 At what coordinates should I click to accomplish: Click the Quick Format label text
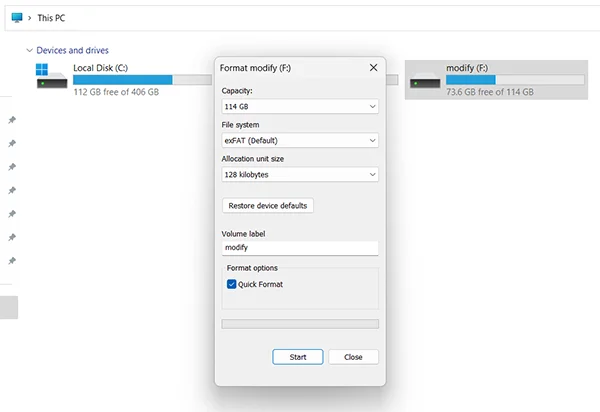pos(260,284)
